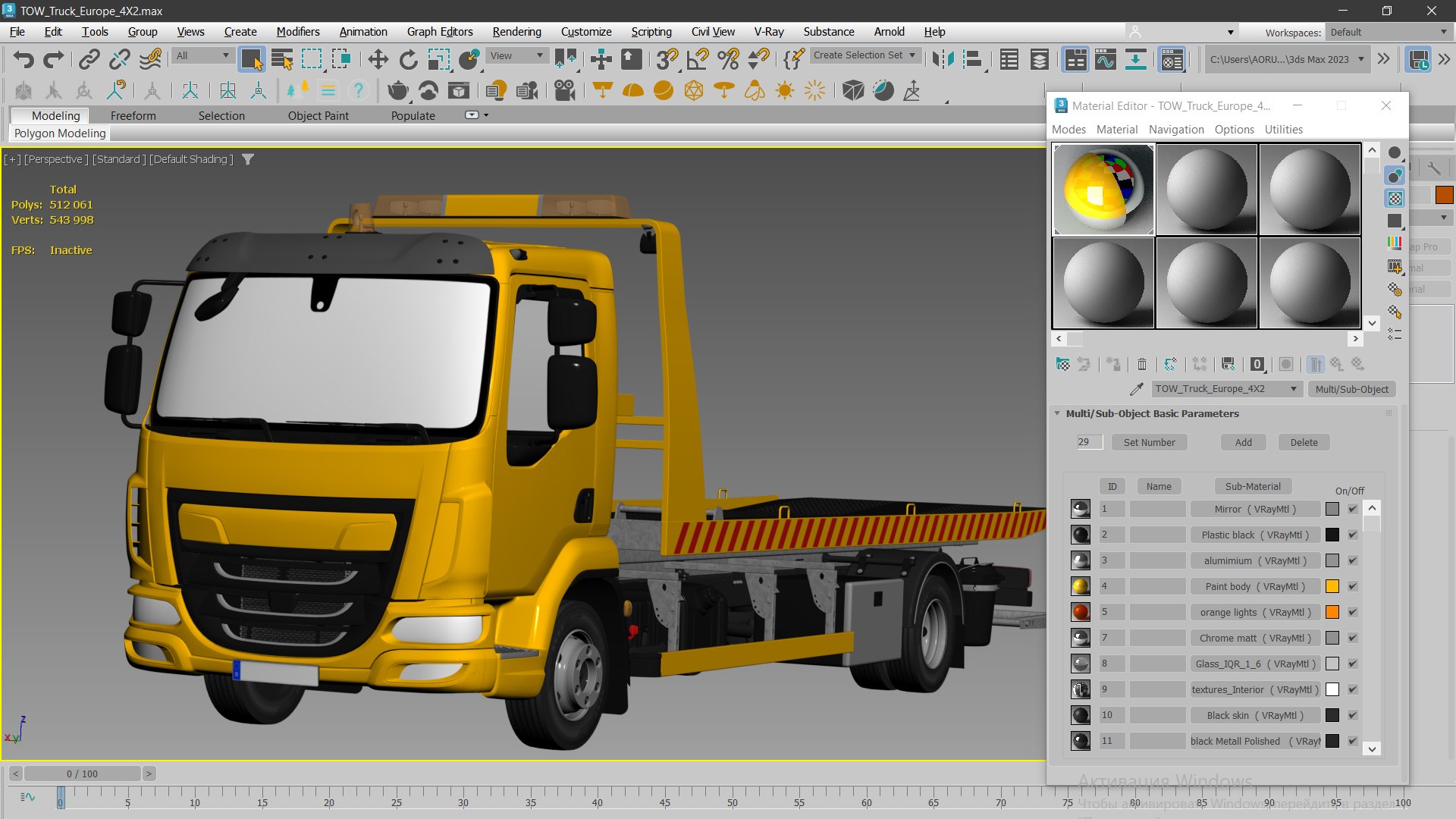This screenshot has height=819, width=1456.
Task: Click the Multi/Sub-Object type button
Action: [1351, 389]
